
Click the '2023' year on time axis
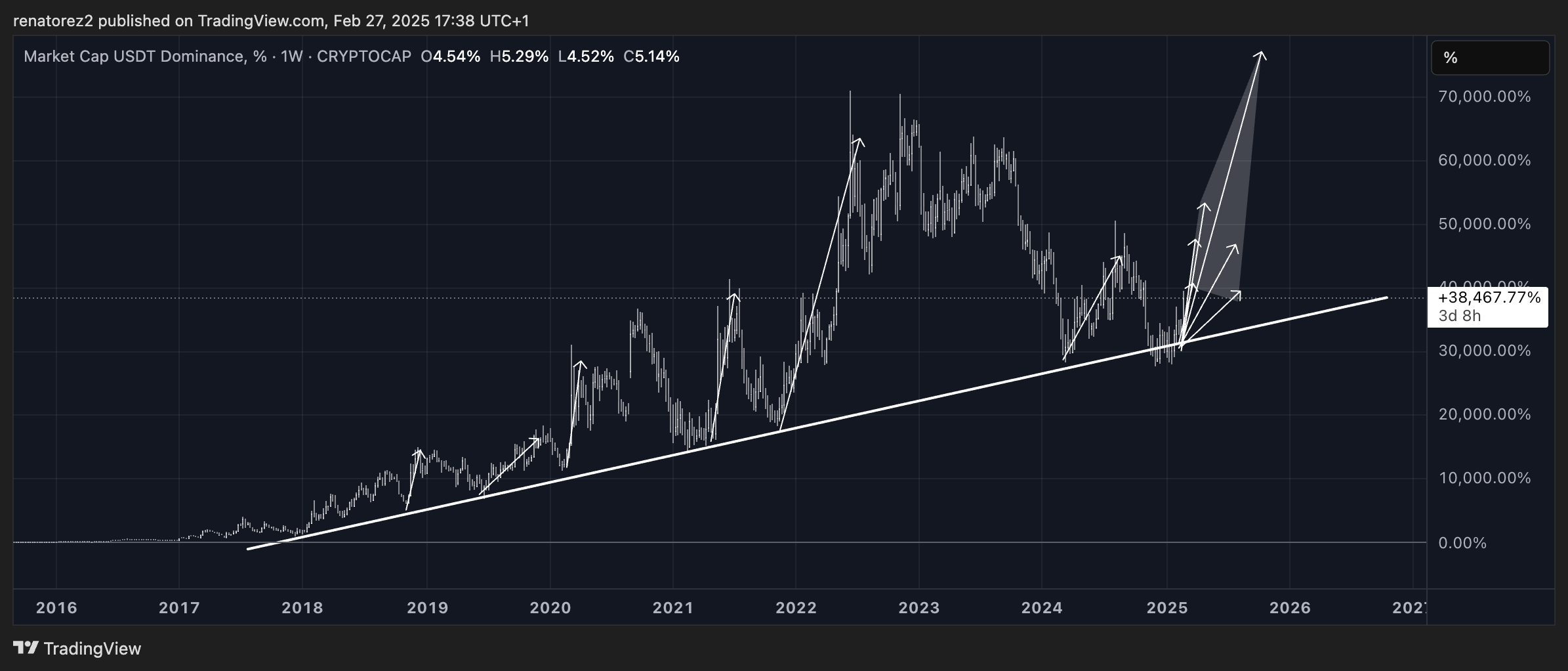pyautogui.click(x=919, y=608)
